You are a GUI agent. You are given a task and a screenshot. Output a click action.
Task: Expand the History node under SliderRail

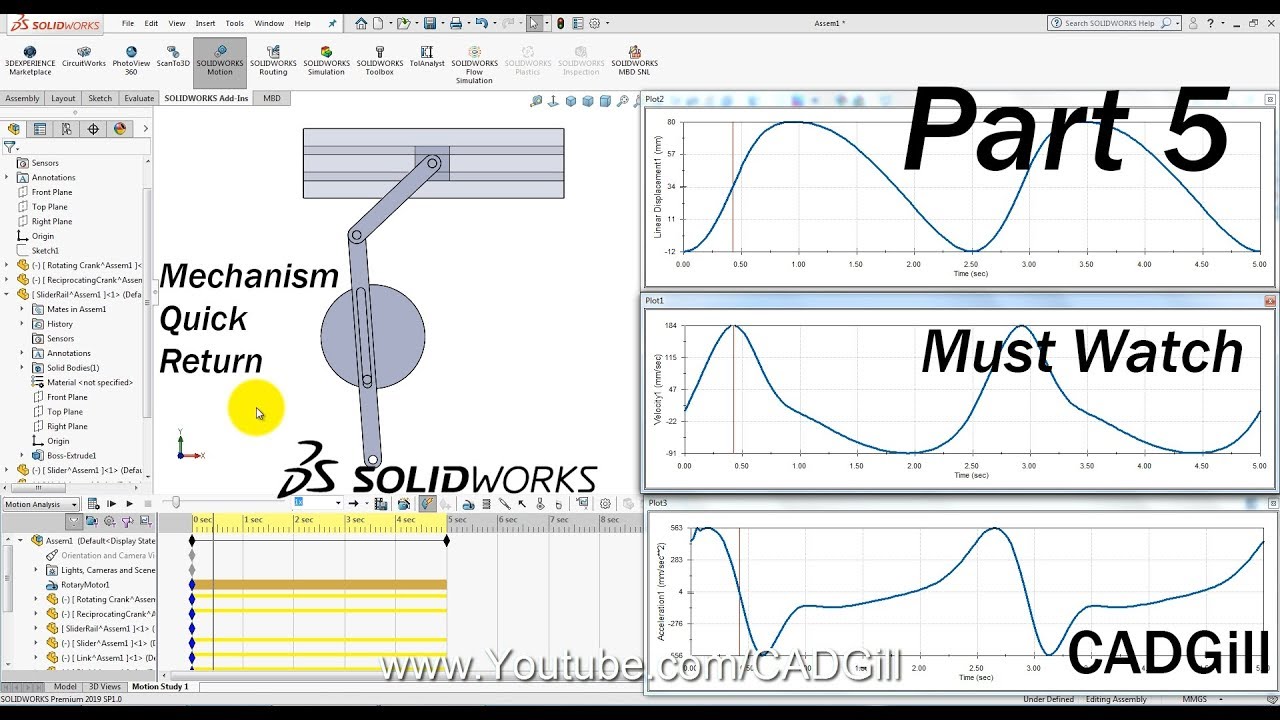tap(22, 324)
